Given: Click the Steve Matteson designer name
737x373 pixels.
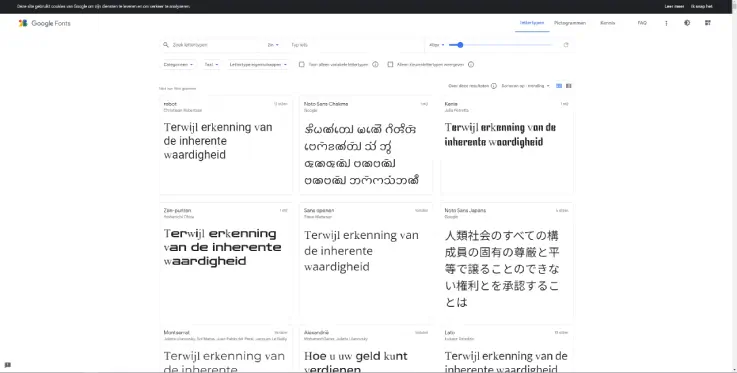Looking at the screenshot, I should tap(318, 217).
